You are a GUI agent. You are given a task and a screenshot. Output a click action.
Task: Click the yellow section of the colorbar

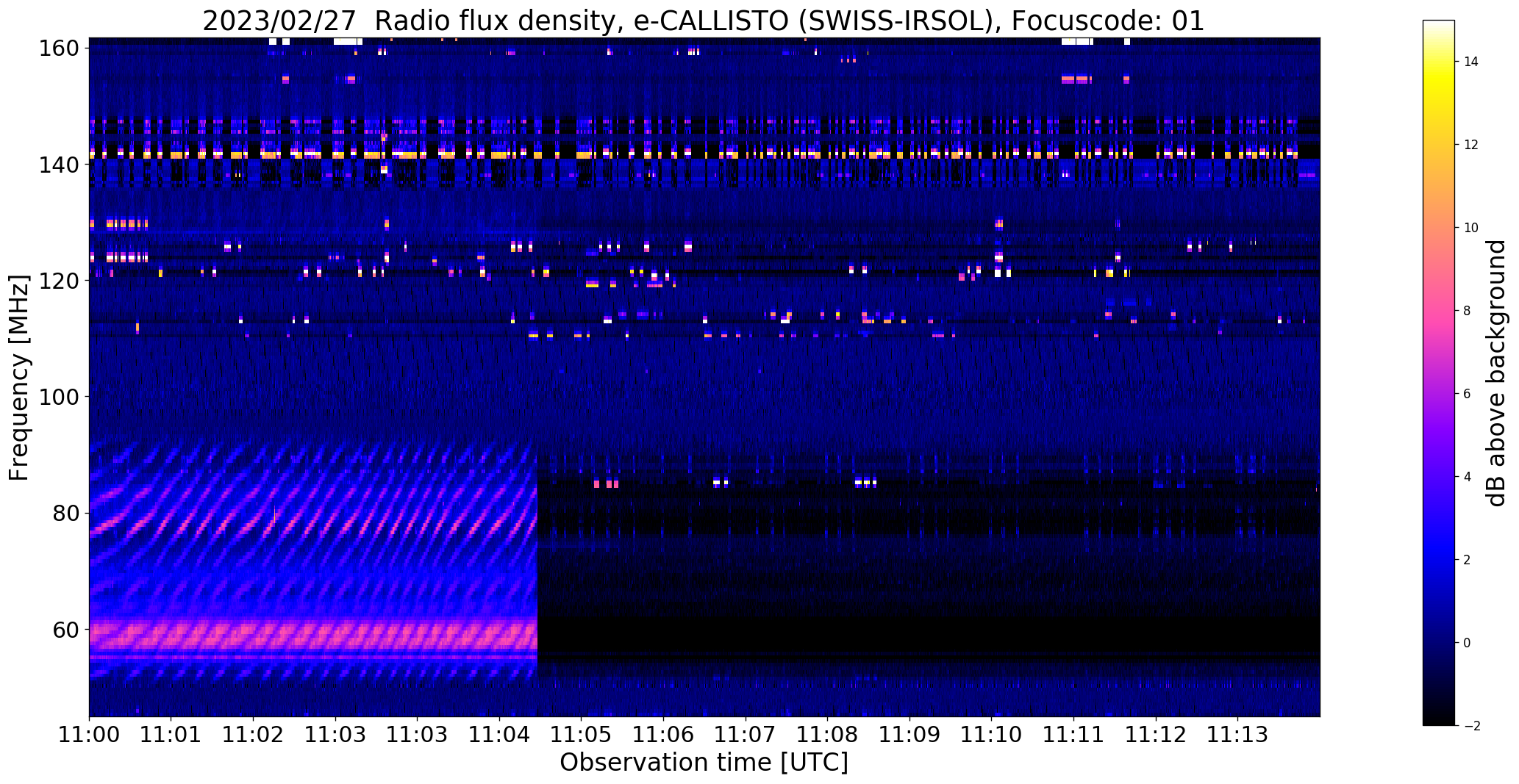(x=1440, y=81)
